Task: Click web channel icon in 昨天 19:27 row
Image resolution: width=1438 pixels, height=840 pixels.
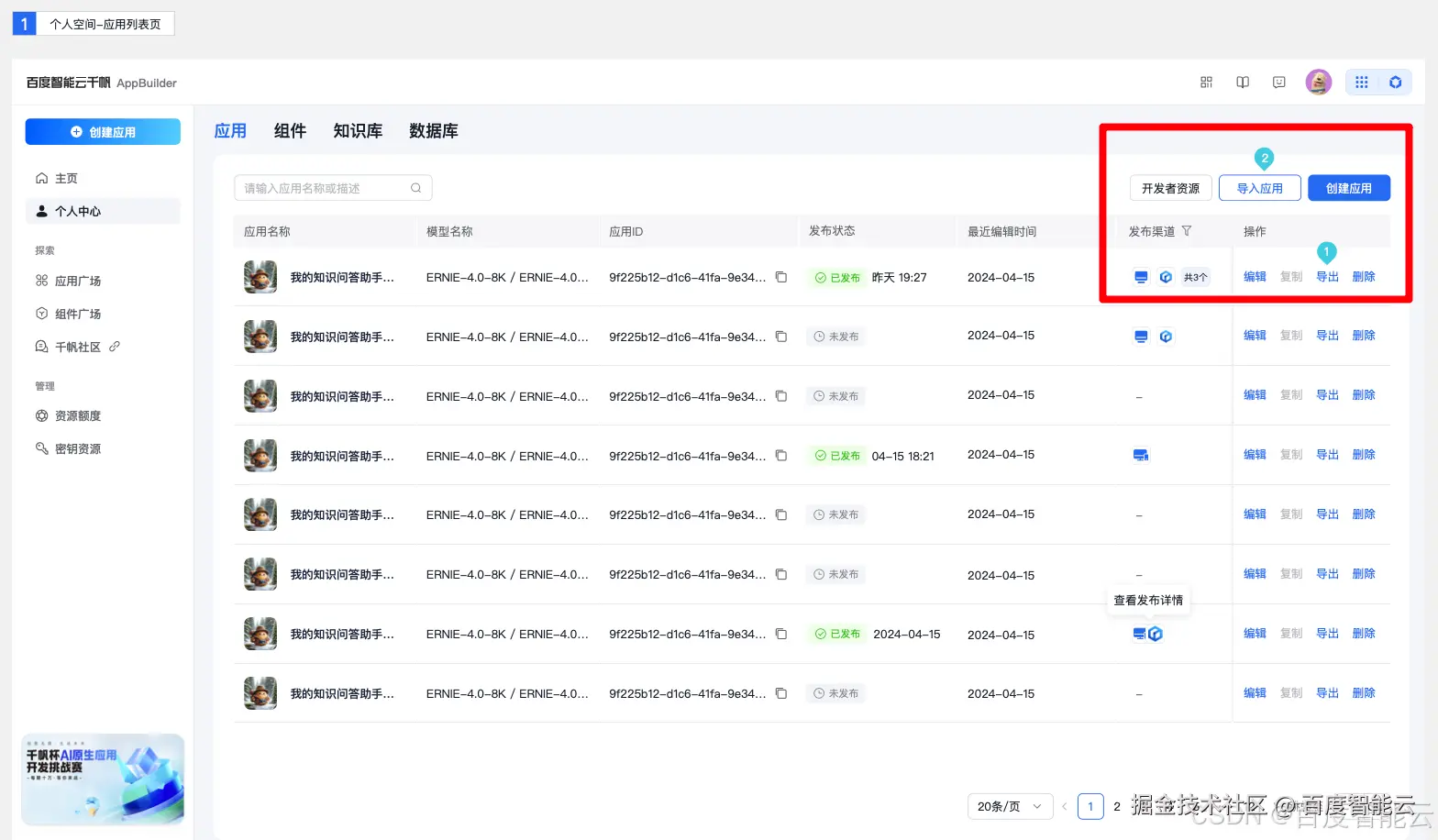Action: [1141, 277]
